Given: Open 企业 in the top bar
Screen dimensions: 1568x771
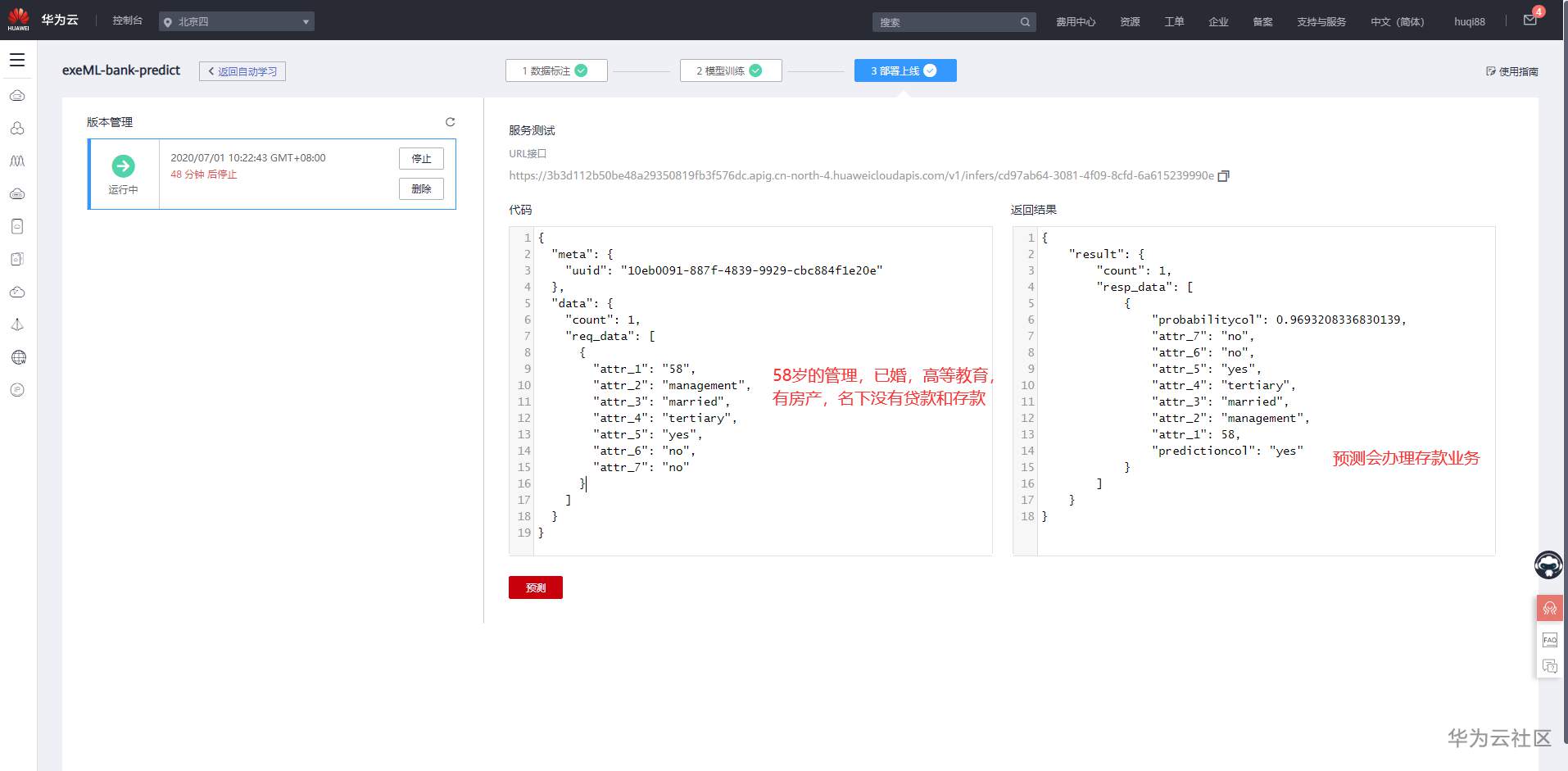Looking at the screenshot, I should click(x=1218, y=22).
